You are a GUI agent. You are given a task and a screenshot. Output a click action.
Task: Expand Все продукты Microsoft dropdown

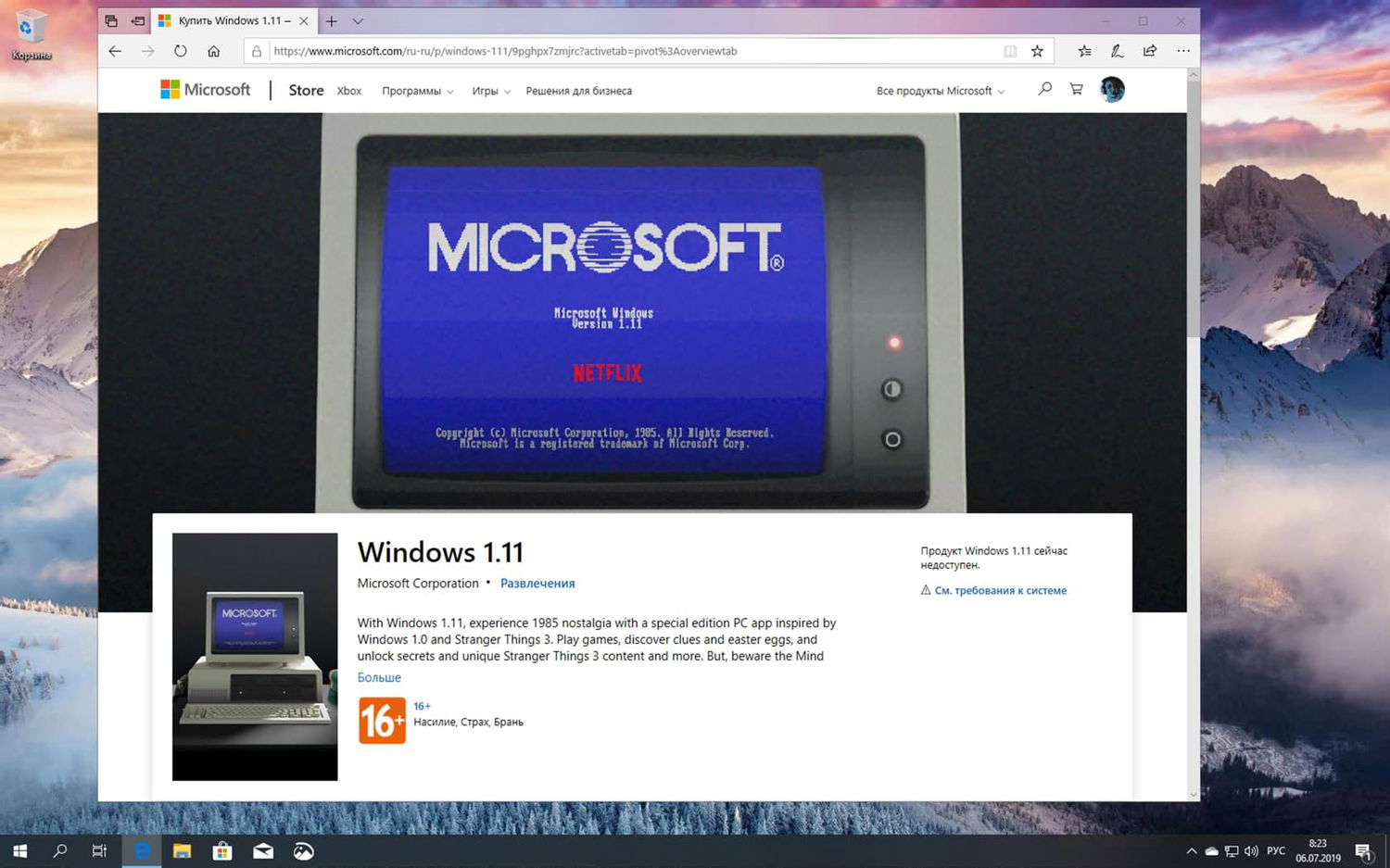939,91
